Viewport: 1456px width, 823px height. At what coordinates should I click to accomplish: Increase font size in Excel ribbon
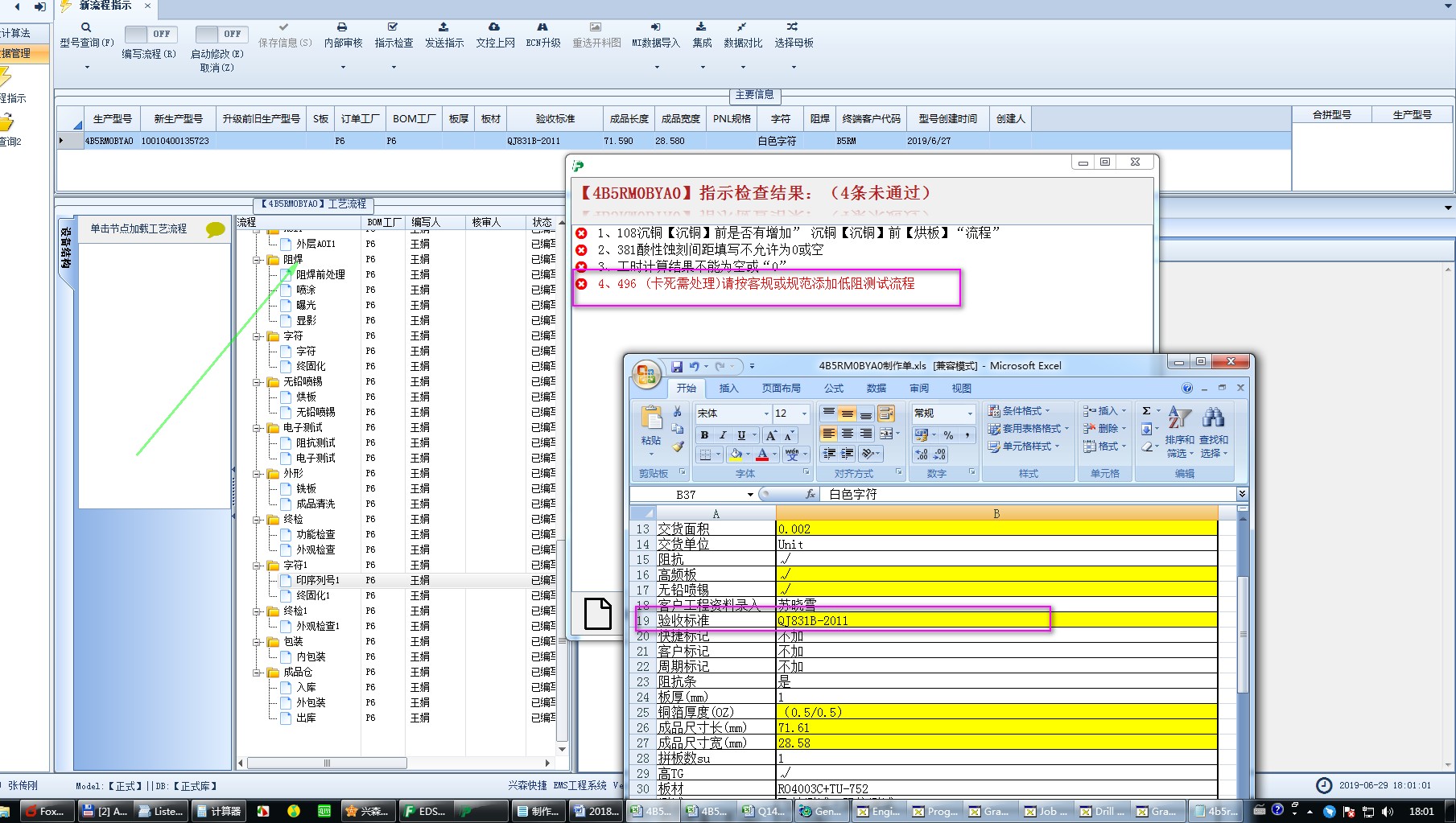[x=771, y=435]
